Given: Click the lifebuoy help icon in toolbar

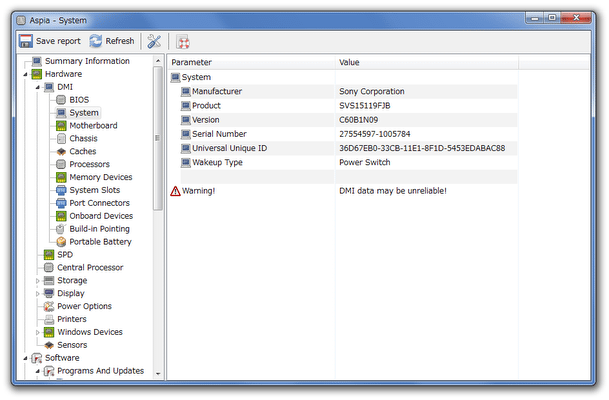Looking at the screenshot, I should (183, 42).
